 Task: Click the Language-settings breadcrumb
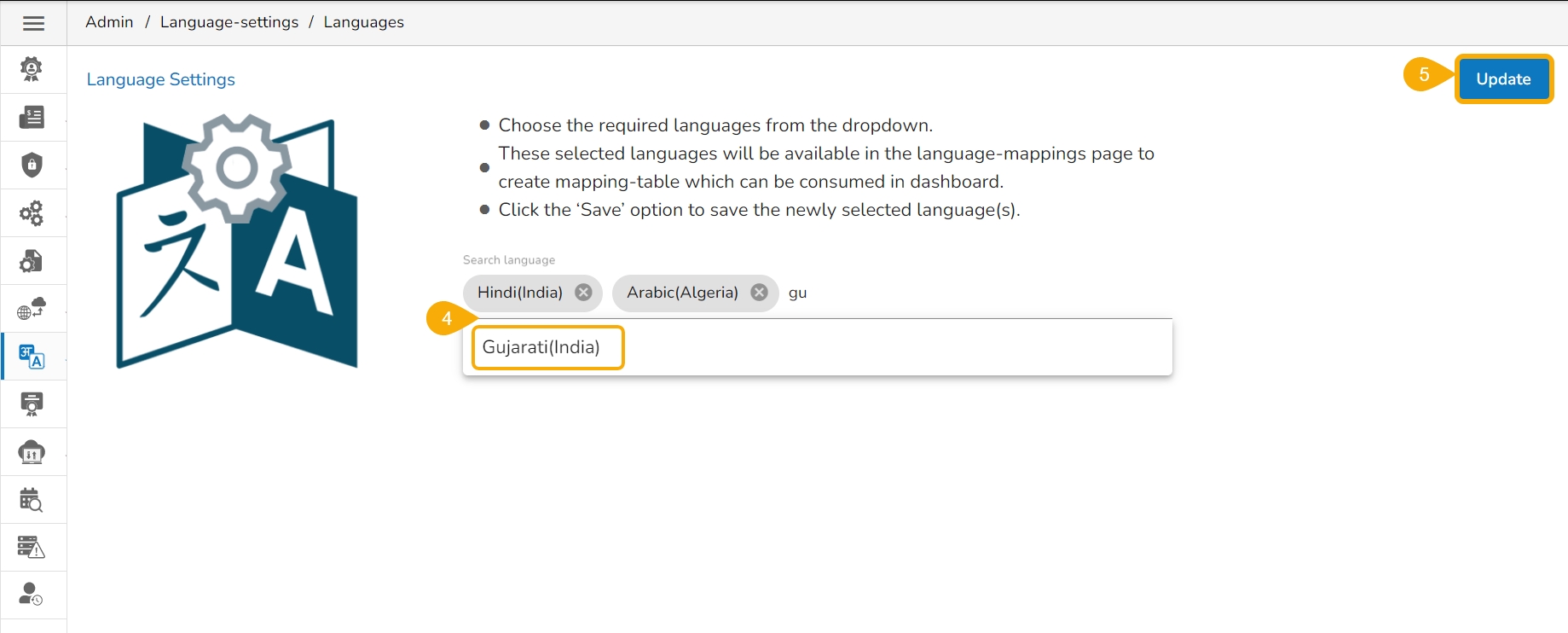click(229, 22)
